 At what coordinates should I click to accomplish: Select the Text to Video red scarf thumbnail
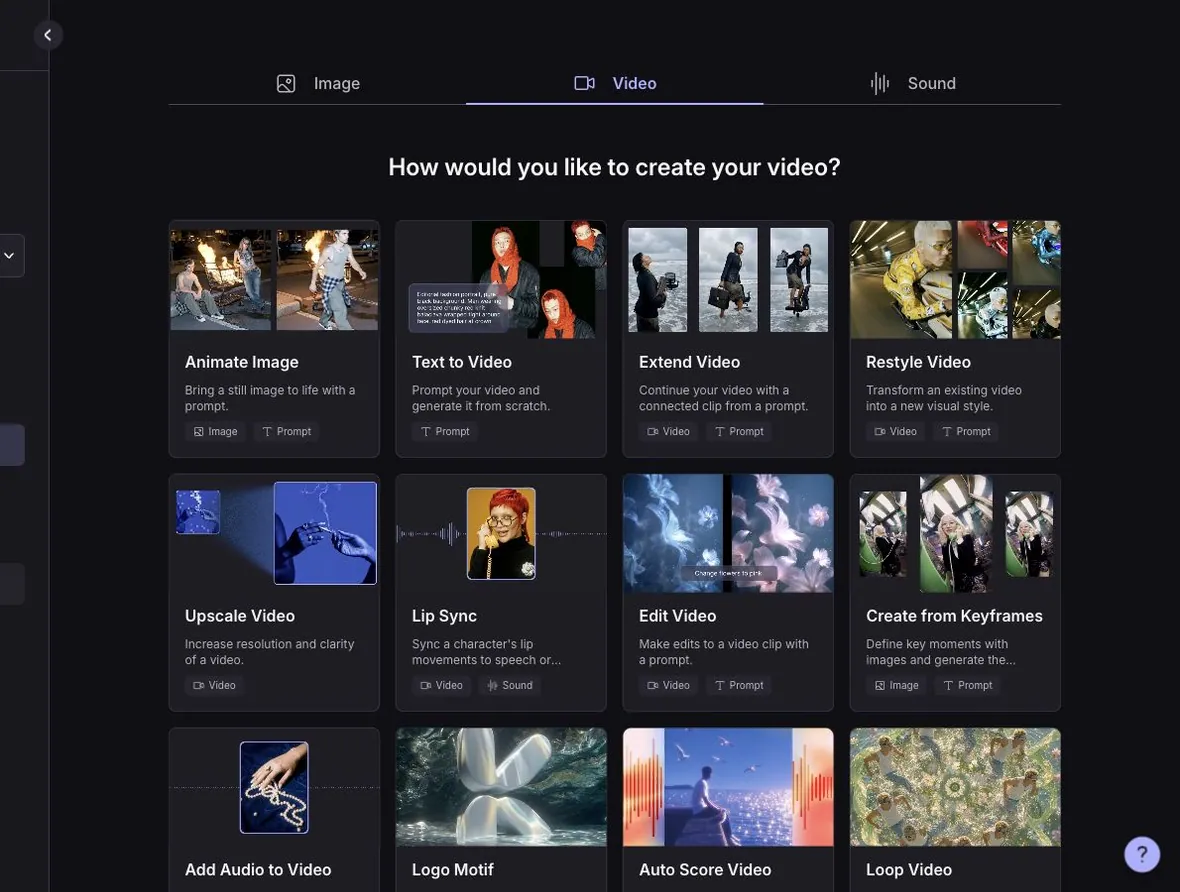point(501,279)
